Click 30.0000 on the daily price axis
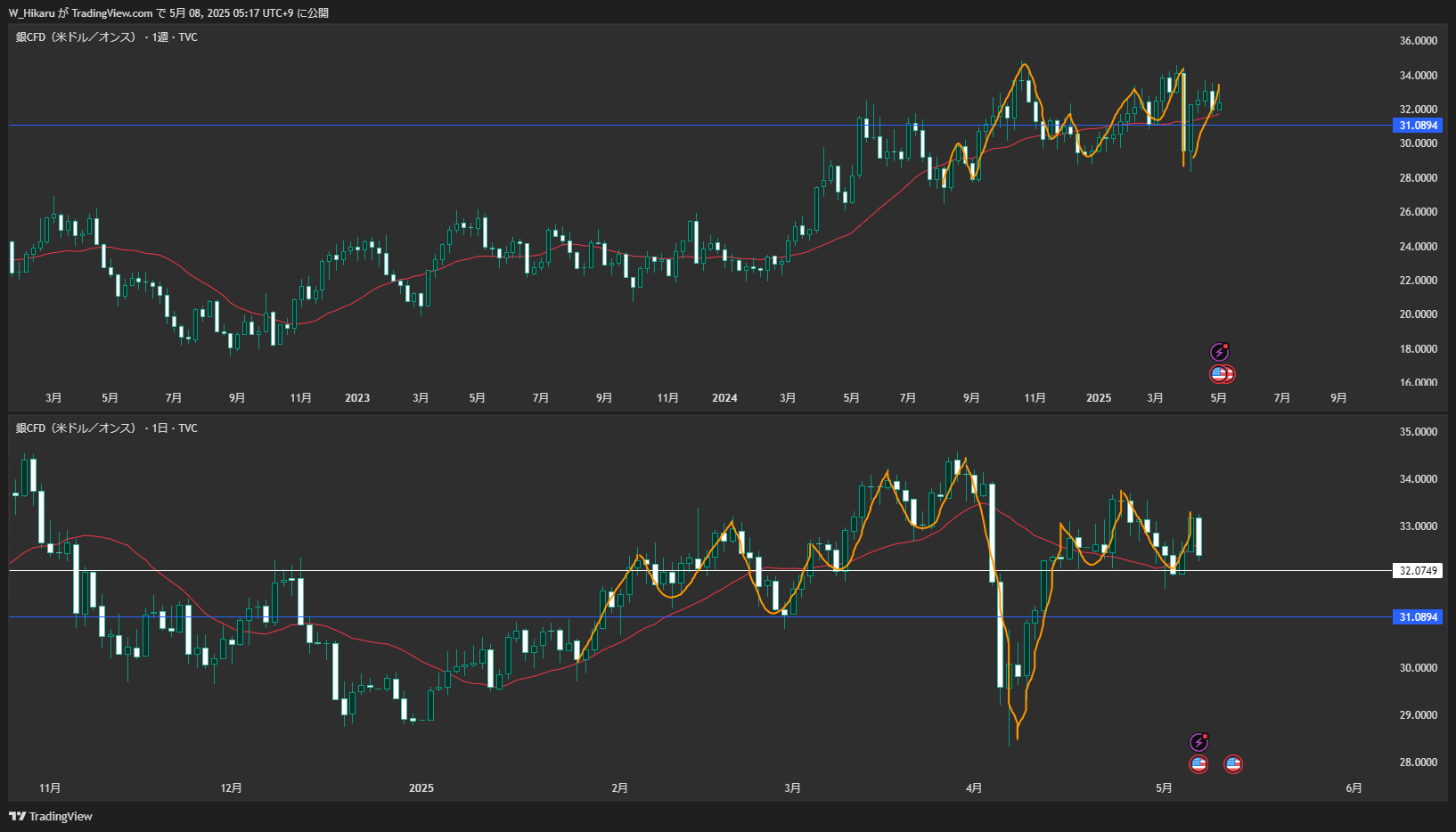This screenshot has height=832, width=1456. pyautogui.click(x=1419, y=668)
